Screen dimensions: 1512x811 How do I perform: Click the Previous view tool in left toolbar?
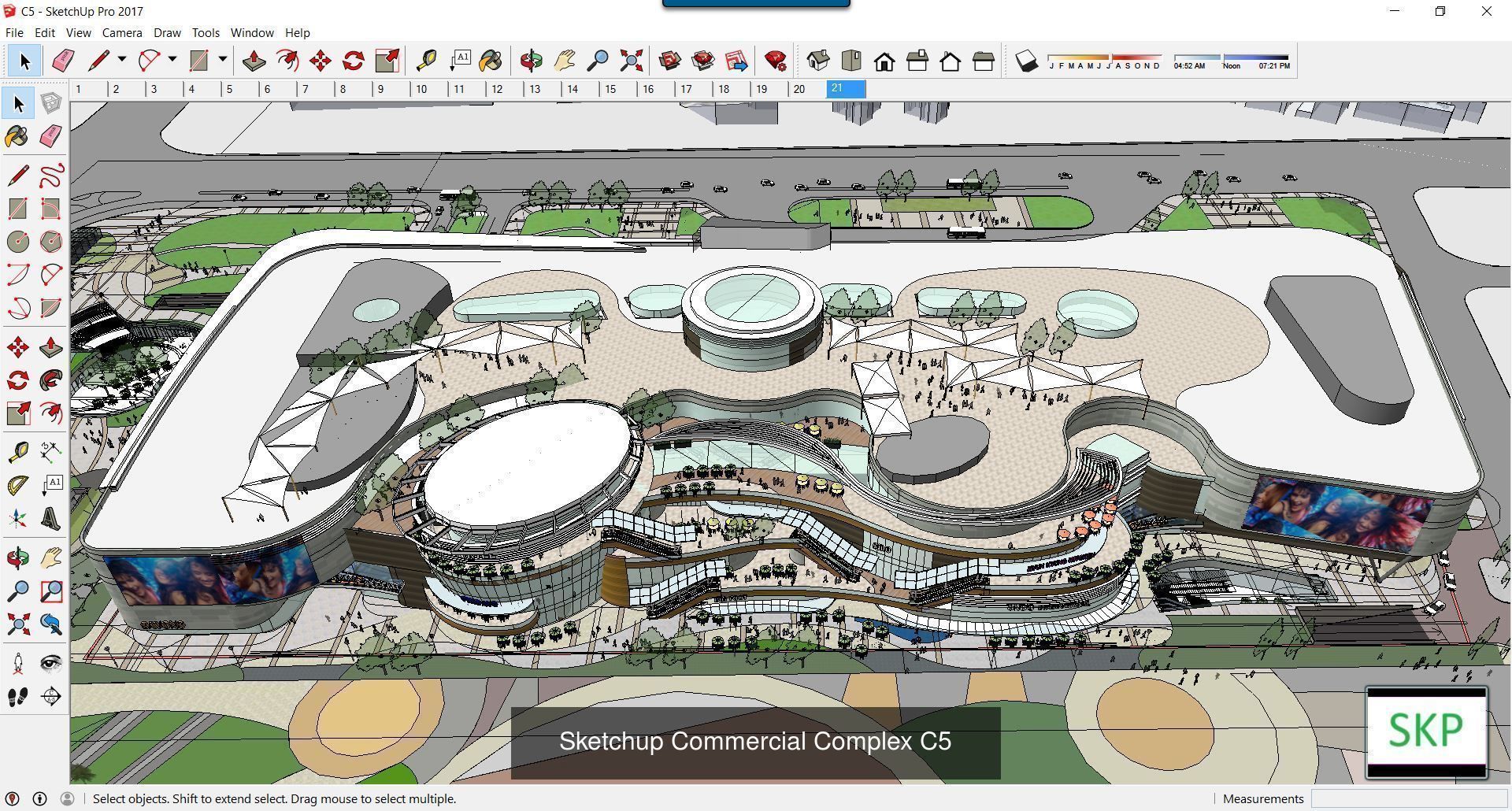pos(50,624)
